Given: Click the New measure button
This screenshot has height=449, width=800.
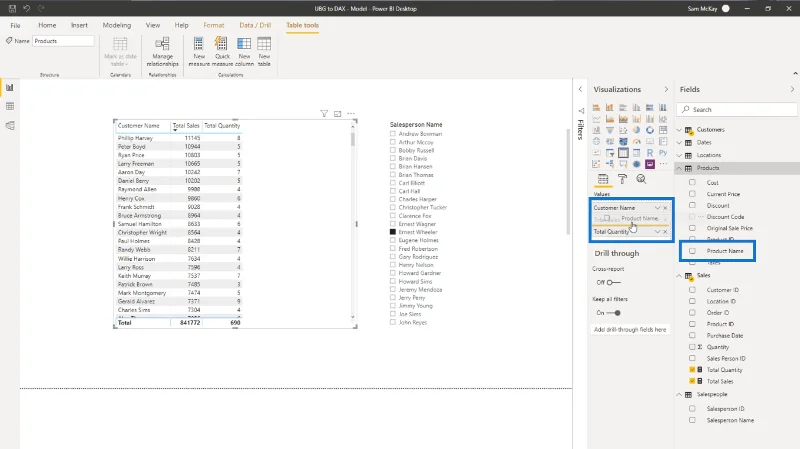Looking at the screenshot, I should coord(199,51).
